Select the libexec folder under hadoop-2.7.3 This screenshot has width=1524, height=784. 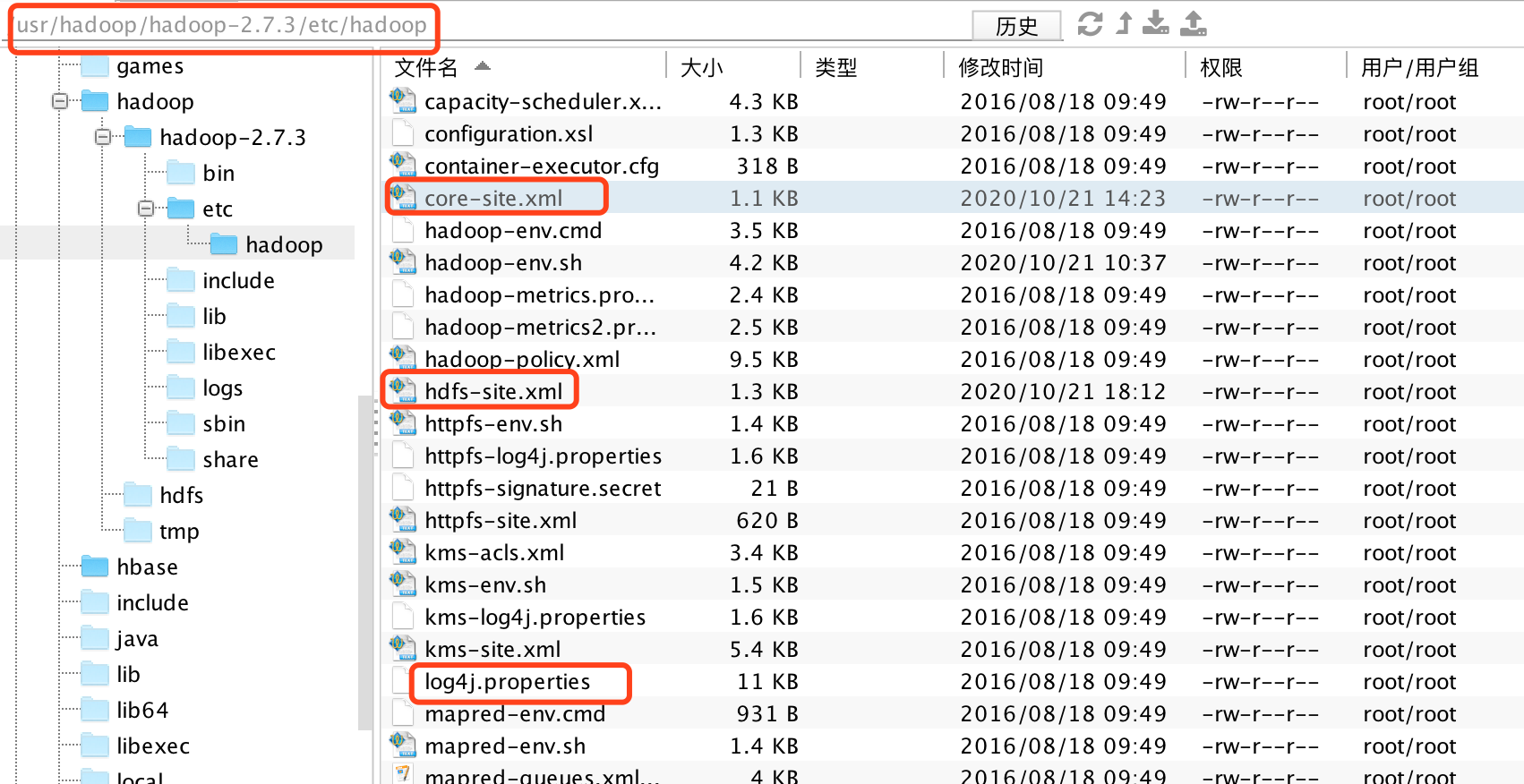tap(239, 353)
